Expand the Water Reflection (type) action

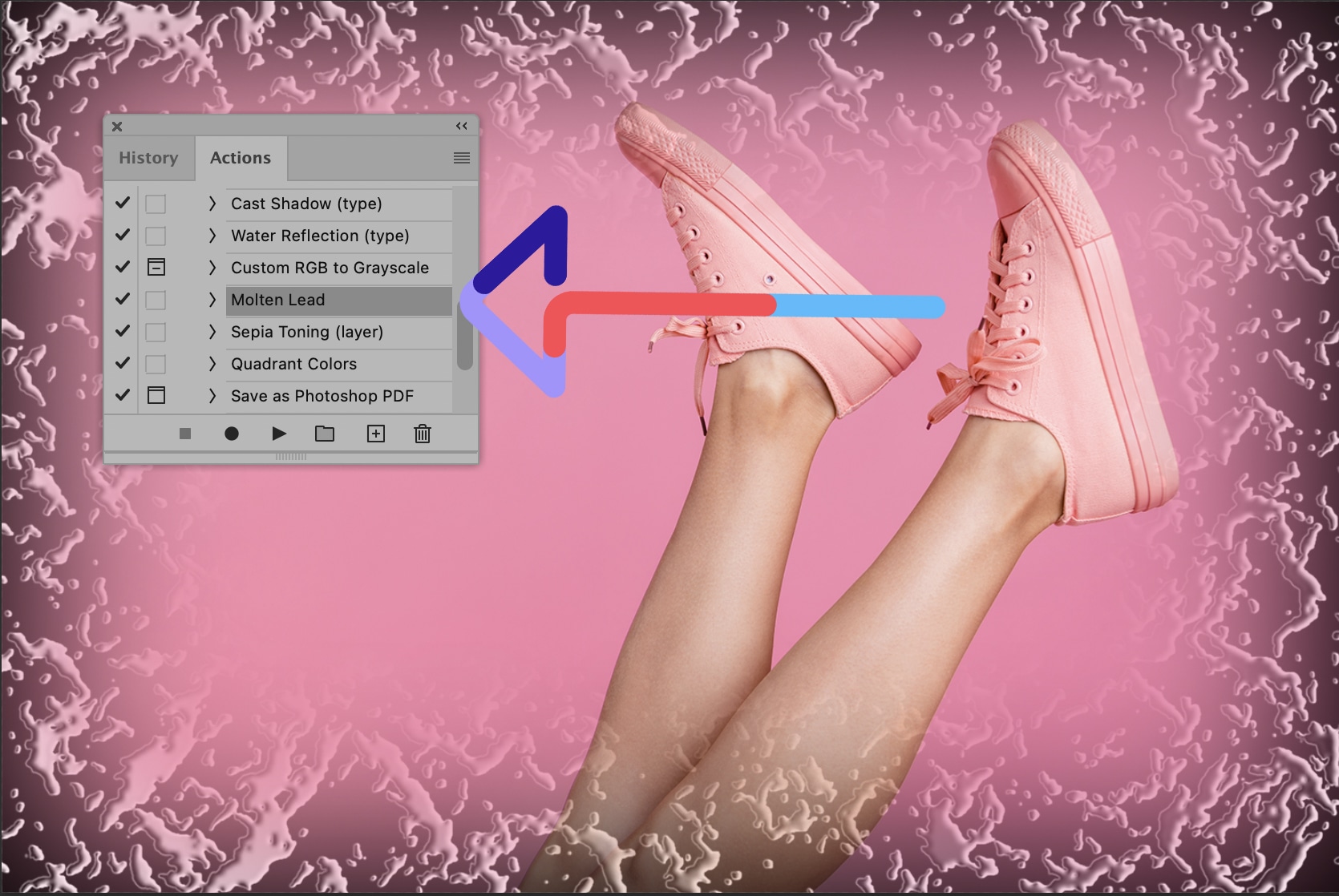tap(212, 236)
